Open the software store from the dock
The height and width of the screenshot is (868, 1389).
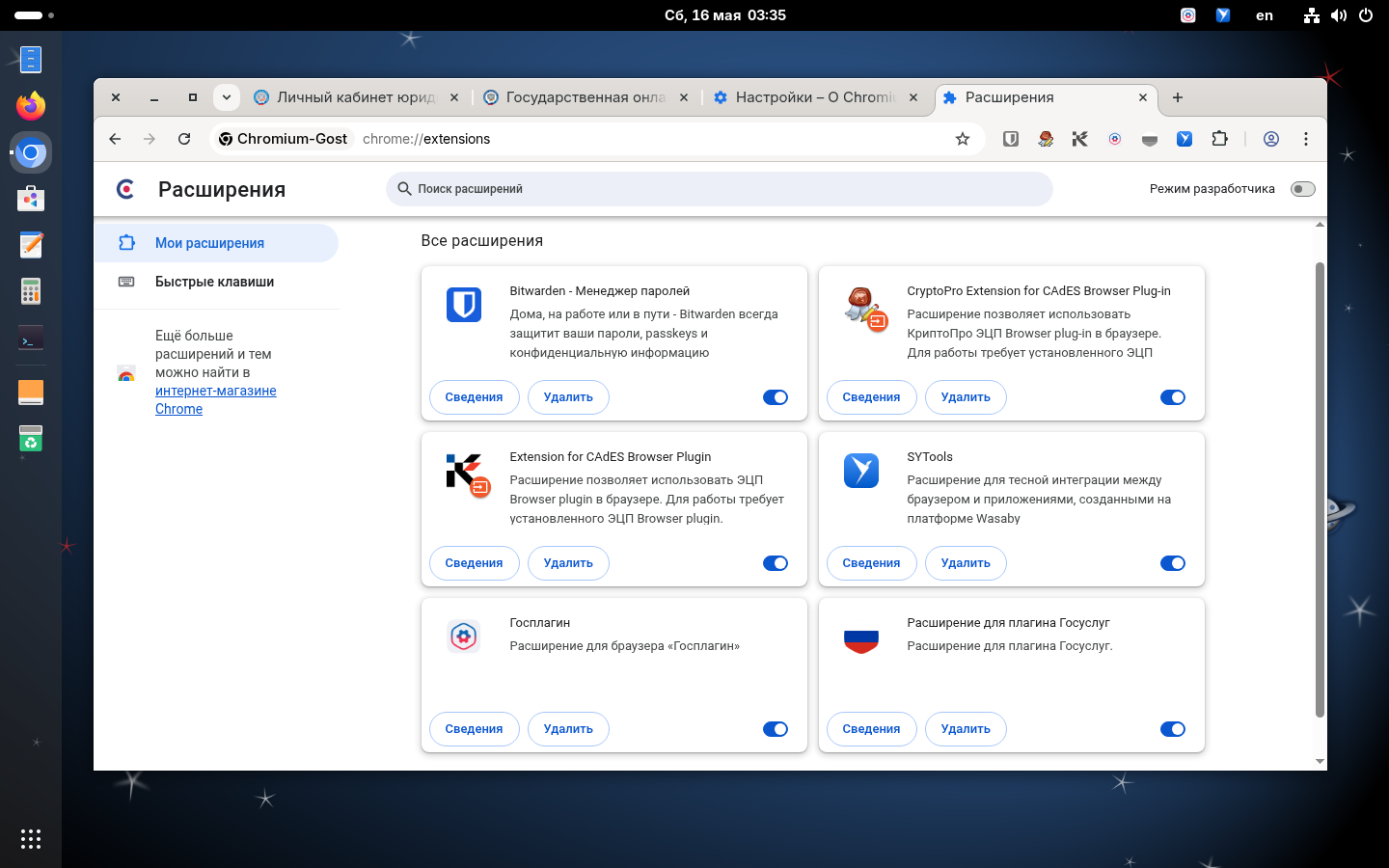(x=31, y=198)
